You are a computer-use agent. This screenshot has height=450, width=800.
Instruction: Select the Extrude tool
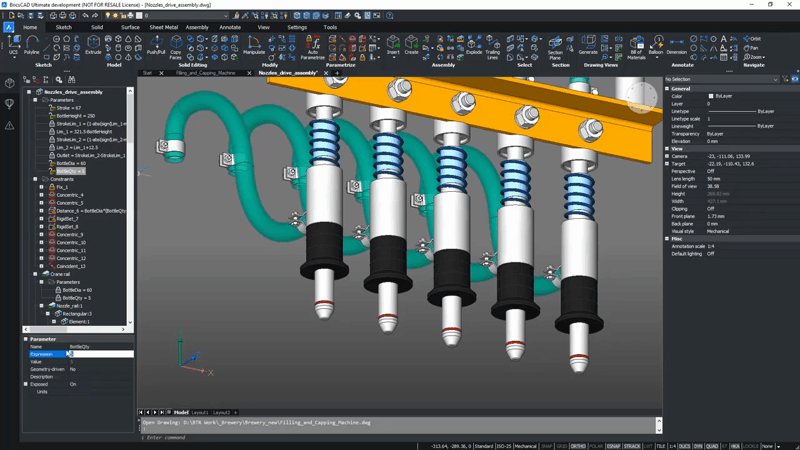[93, 45]
